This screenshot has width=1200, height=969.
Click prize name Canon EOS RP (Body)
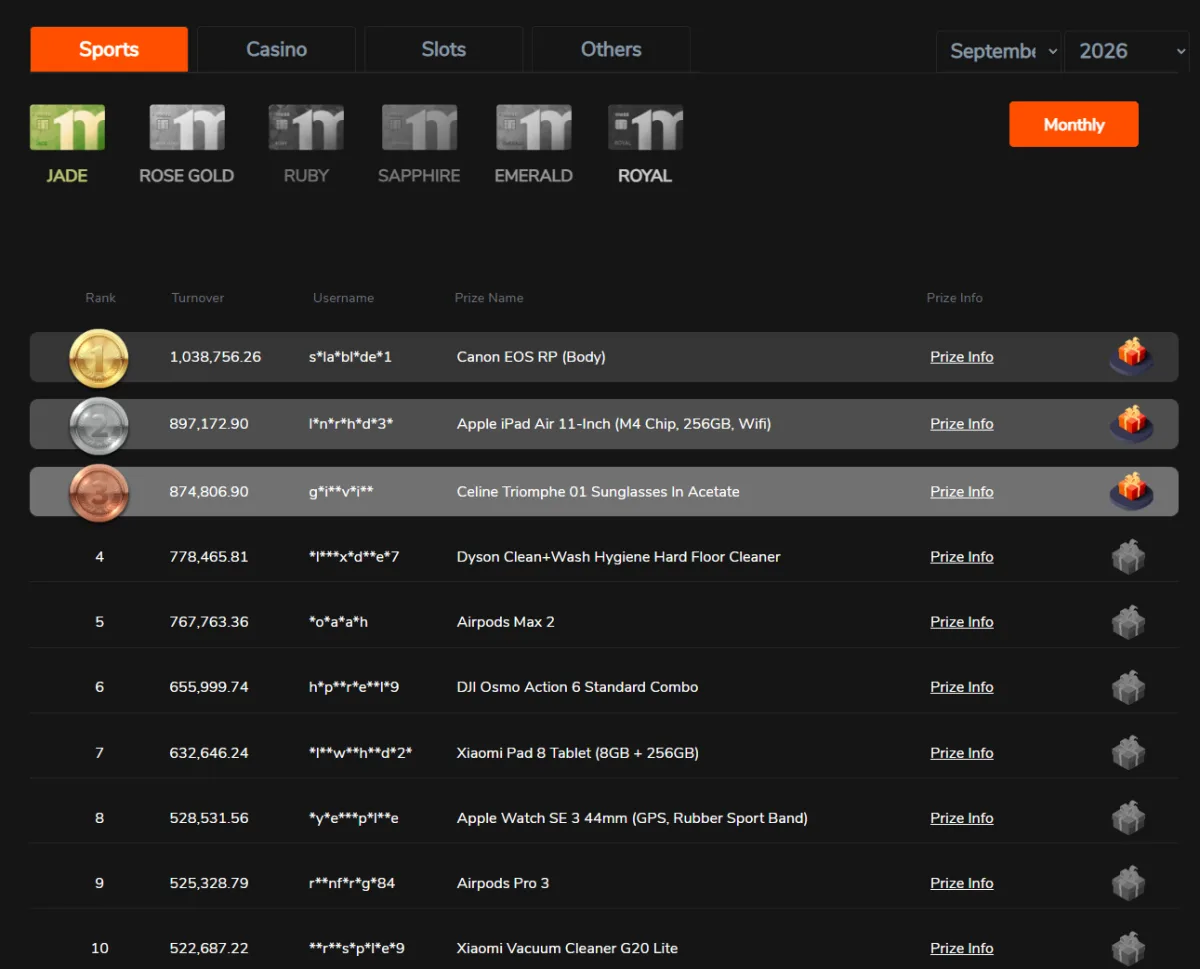[531, 357]
